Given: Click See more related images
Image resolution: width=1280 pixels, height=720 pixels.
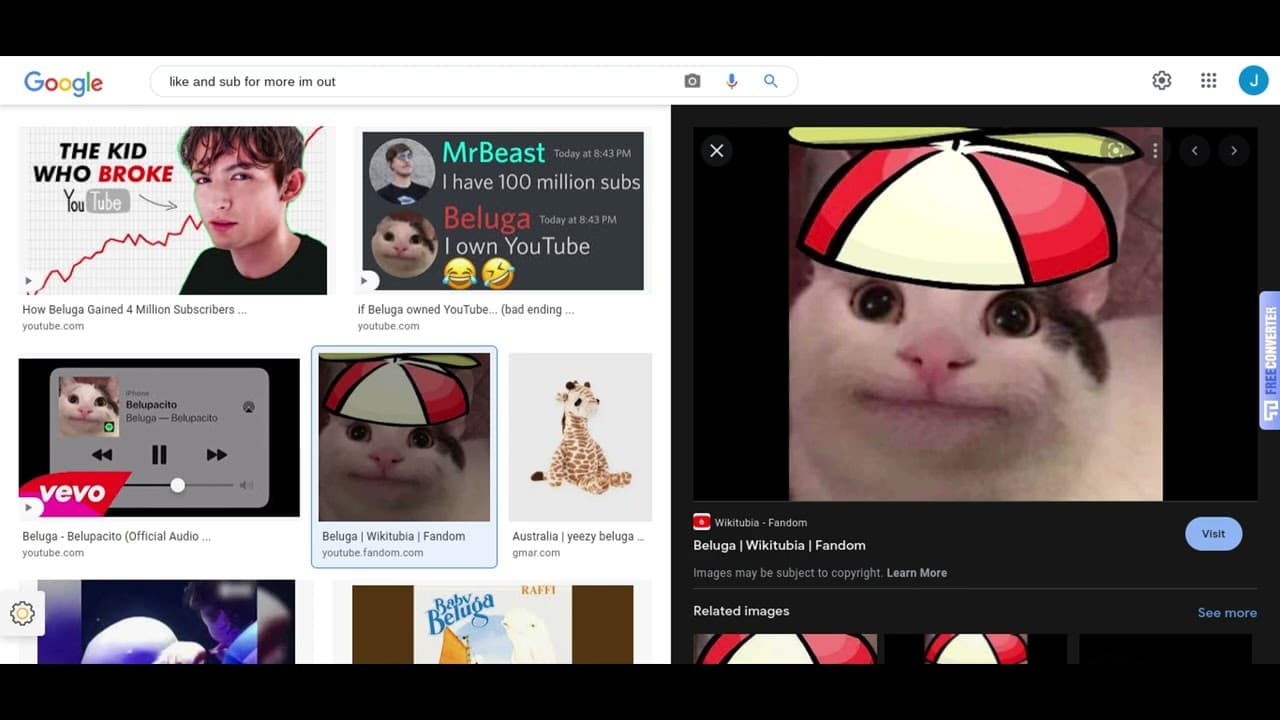Looking at the screenshot, I should point(1227,613).
